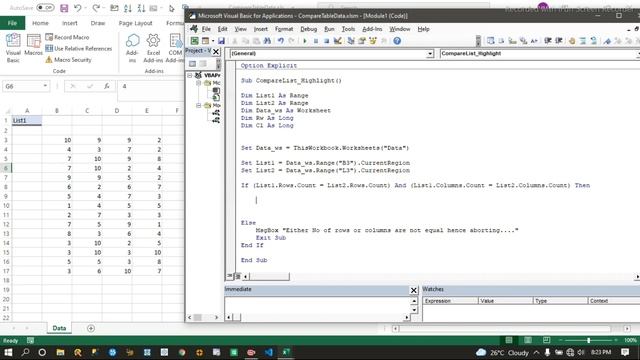Click the Insert UserForm icon in VBA toolbar

pyautogui.click(x=205, y=41)
